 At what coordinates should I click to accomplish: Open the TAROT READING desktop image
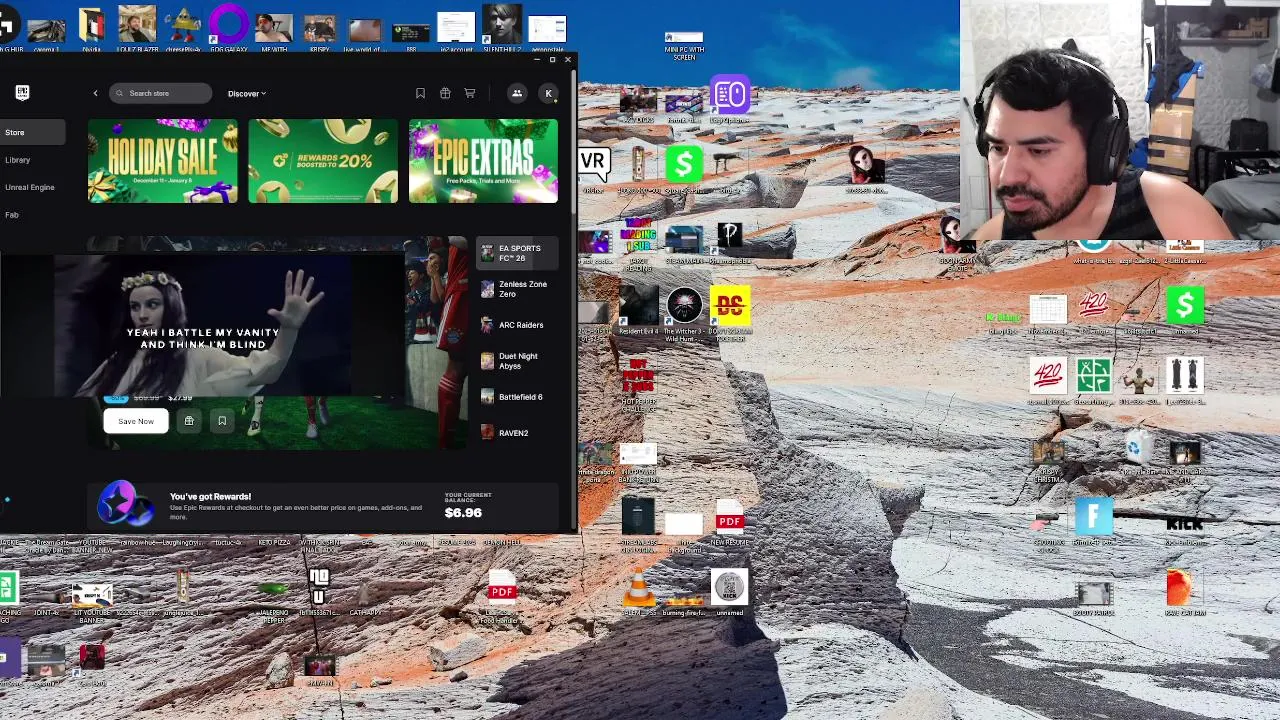(638, 244)
